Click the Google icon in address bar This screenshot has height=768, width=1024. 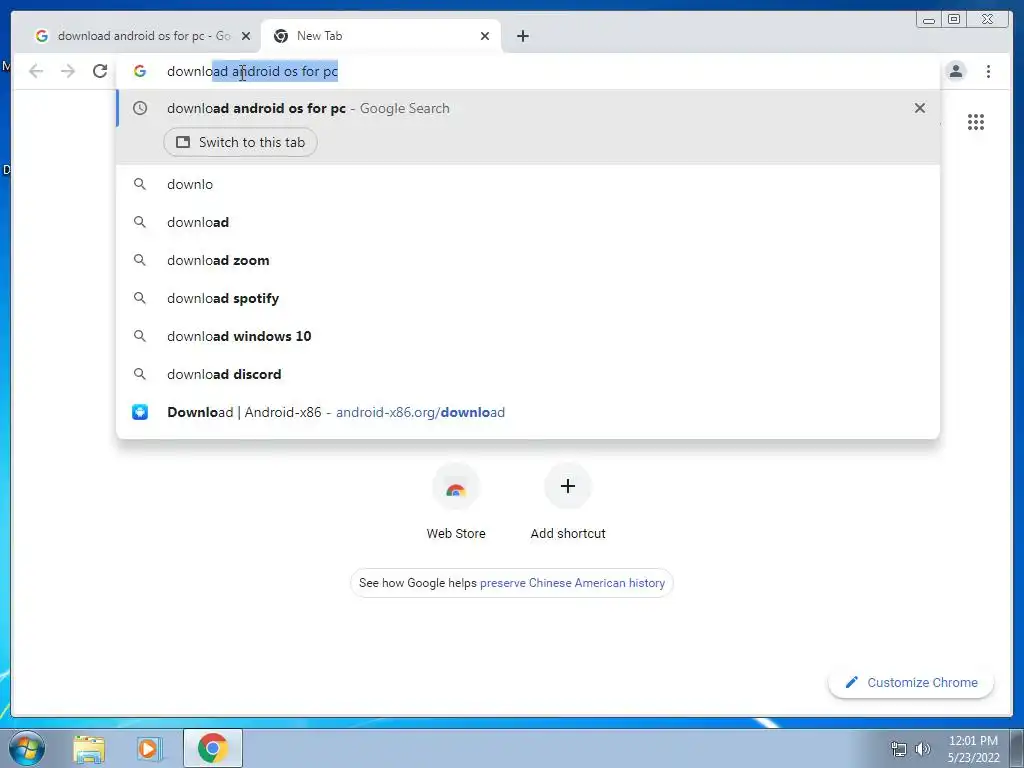[x=140, y=71]
